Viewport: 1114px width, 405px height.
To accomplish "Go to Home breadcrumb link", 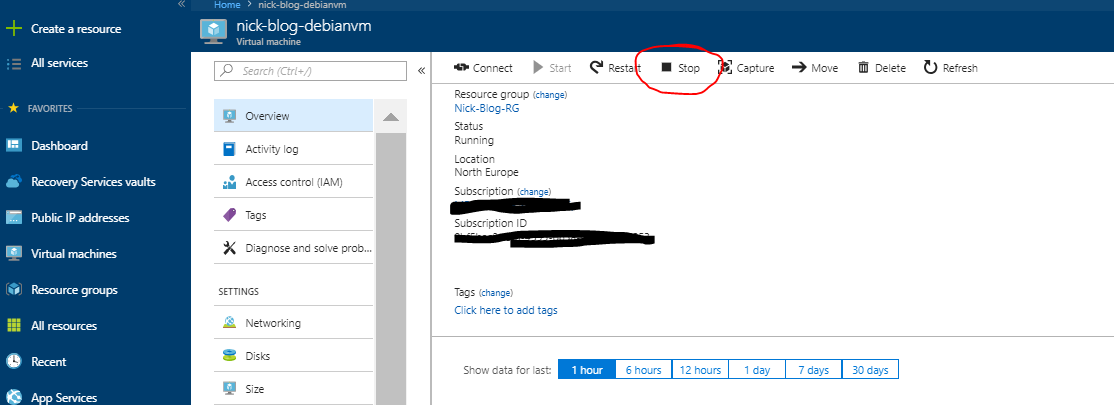I will click(x=227, y=4).
